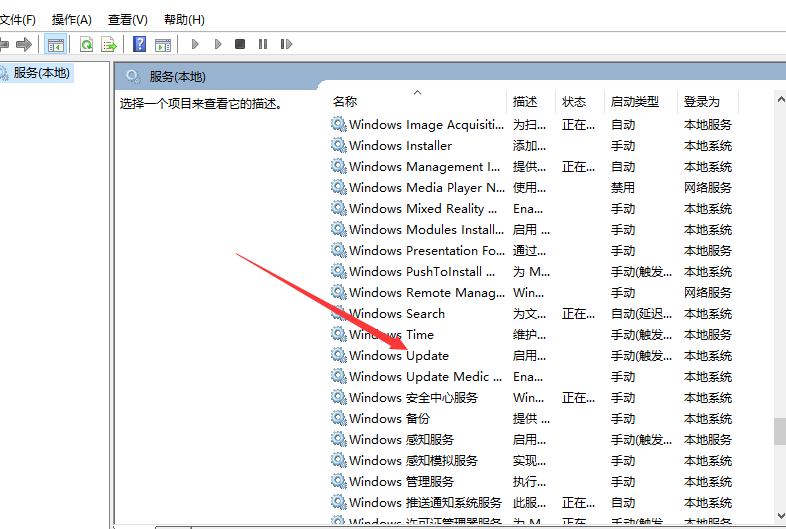The height and width of the screenshot is (529, 786).
Task: Click the stop service square icon
Action: (240, 44)
